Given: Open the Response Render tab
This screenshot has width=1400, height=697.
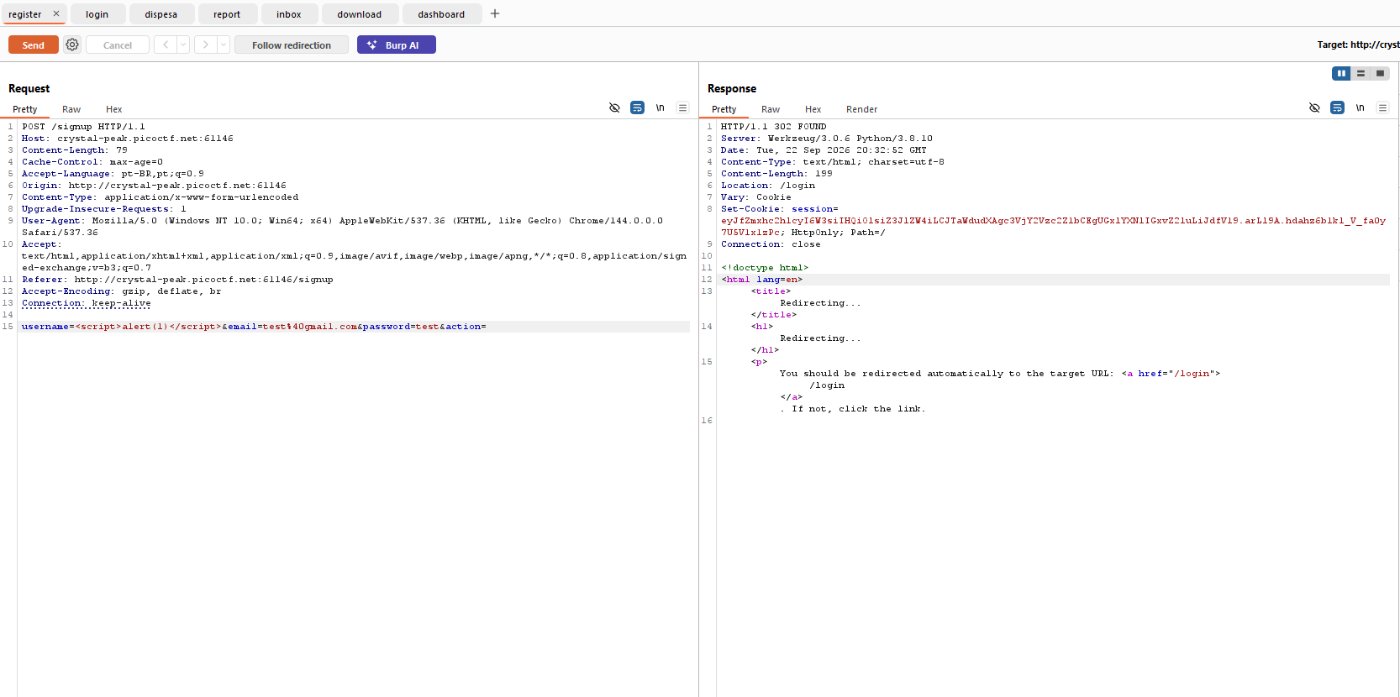Looking at the screenshot, I should 861,109.
